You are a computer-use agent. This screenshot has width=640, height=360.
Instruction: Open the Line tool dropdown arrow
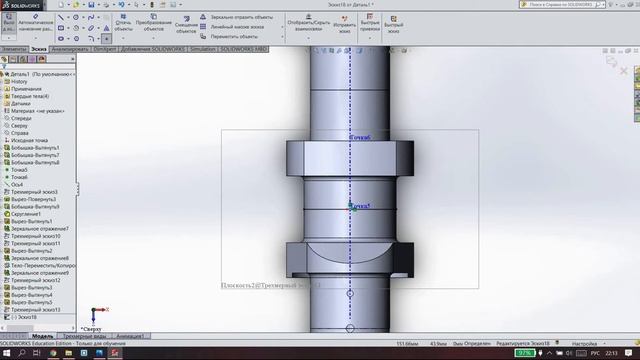pyautogui.click(x=68, y=18)
